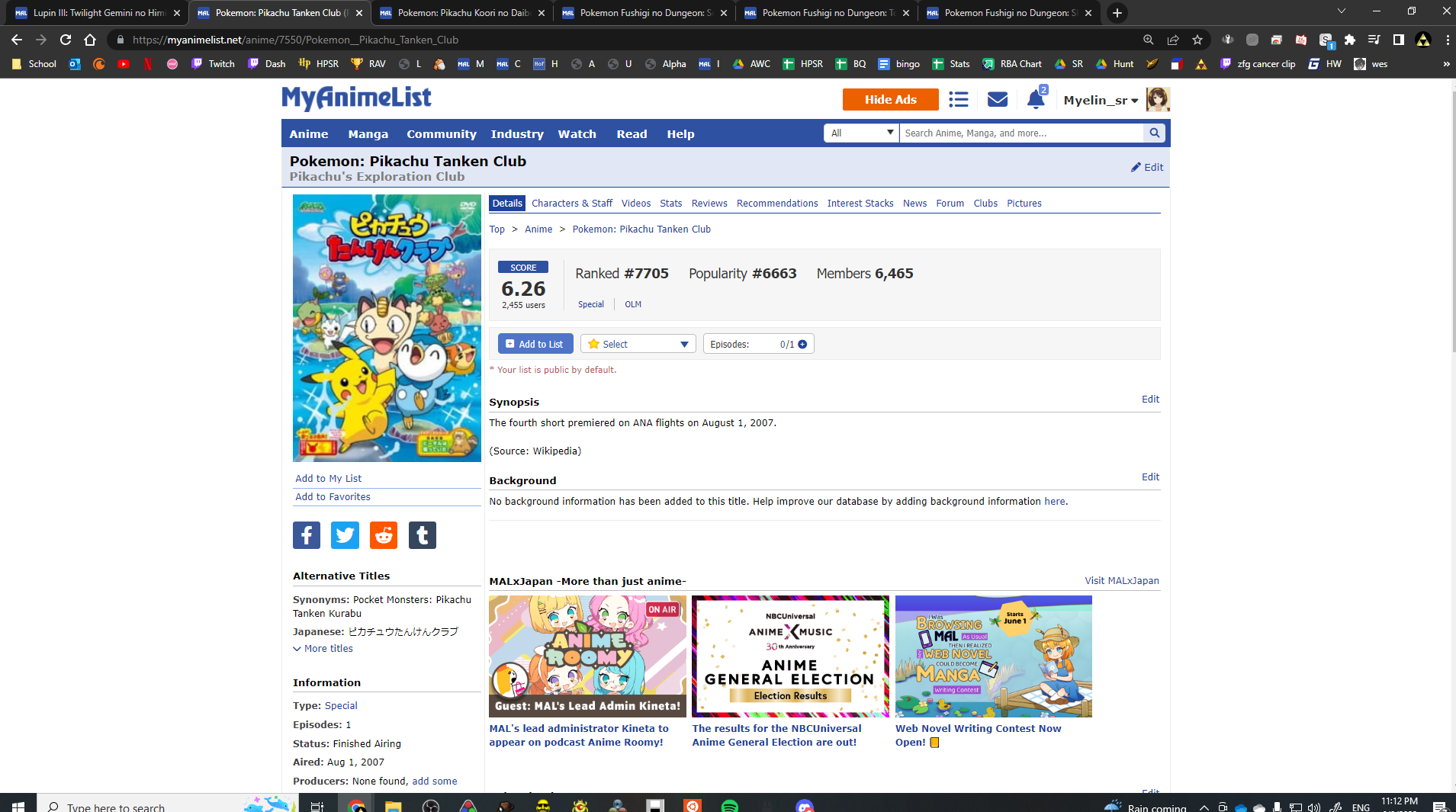Click the browser address bar URL
Image resolution: width=1456 pixels, height=812 pixels.
pos(295,40)
